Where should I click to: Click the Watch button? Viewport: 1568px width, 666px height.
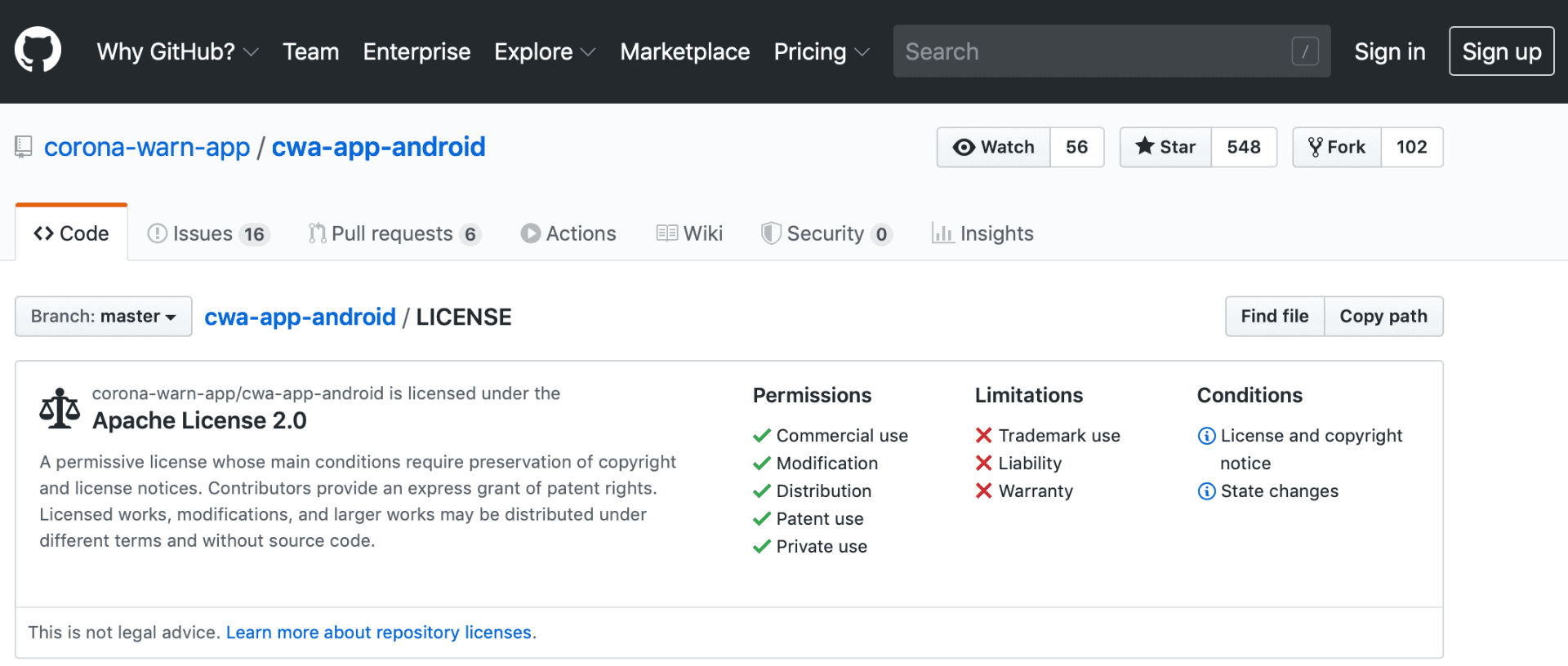[x=994, y=147]
